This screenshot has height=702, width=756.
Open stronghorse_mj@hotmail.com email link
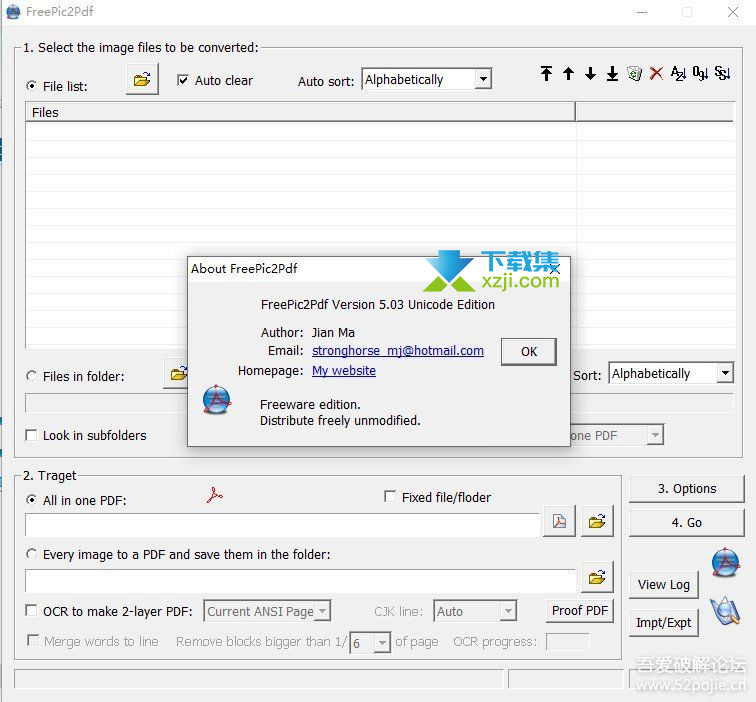coord(398,351)
